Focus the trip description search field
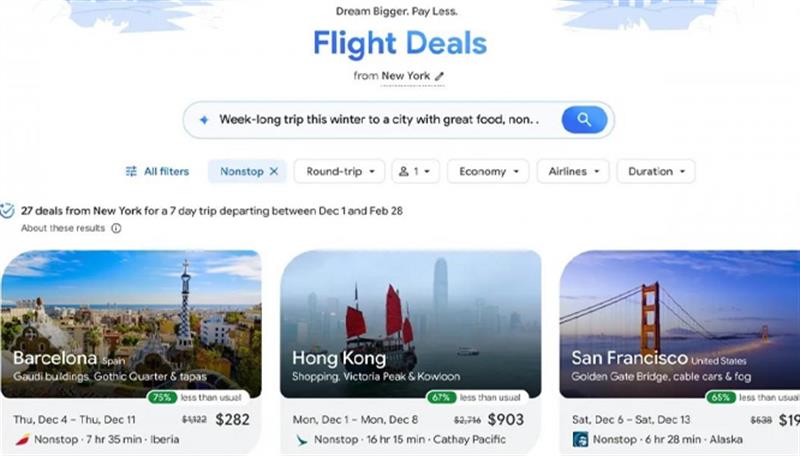The height and width of the screenshot is (456, 800). coord(379,120)
